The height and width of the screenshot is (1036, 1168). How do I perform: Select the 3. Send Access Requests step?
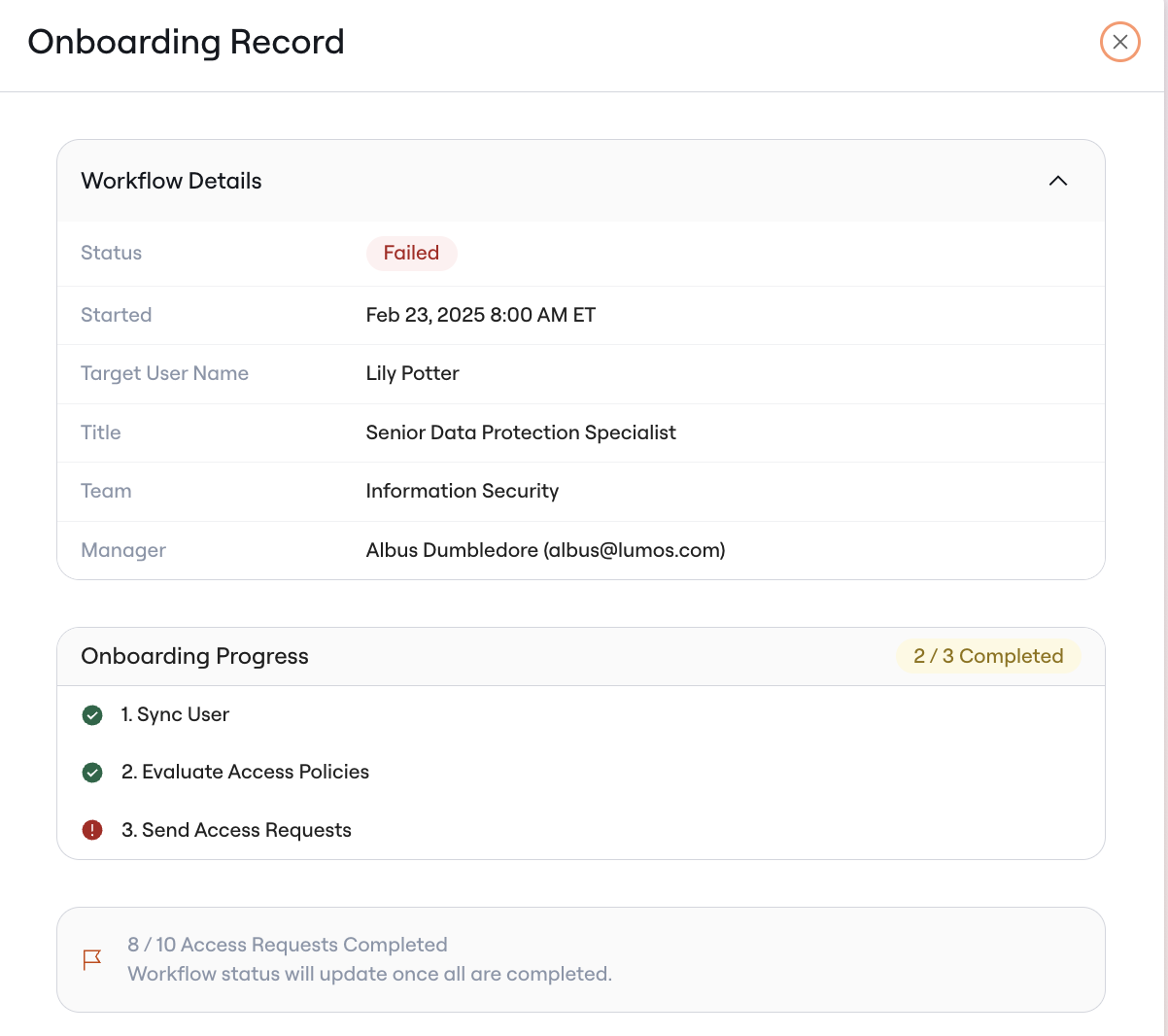pos(236,830)
